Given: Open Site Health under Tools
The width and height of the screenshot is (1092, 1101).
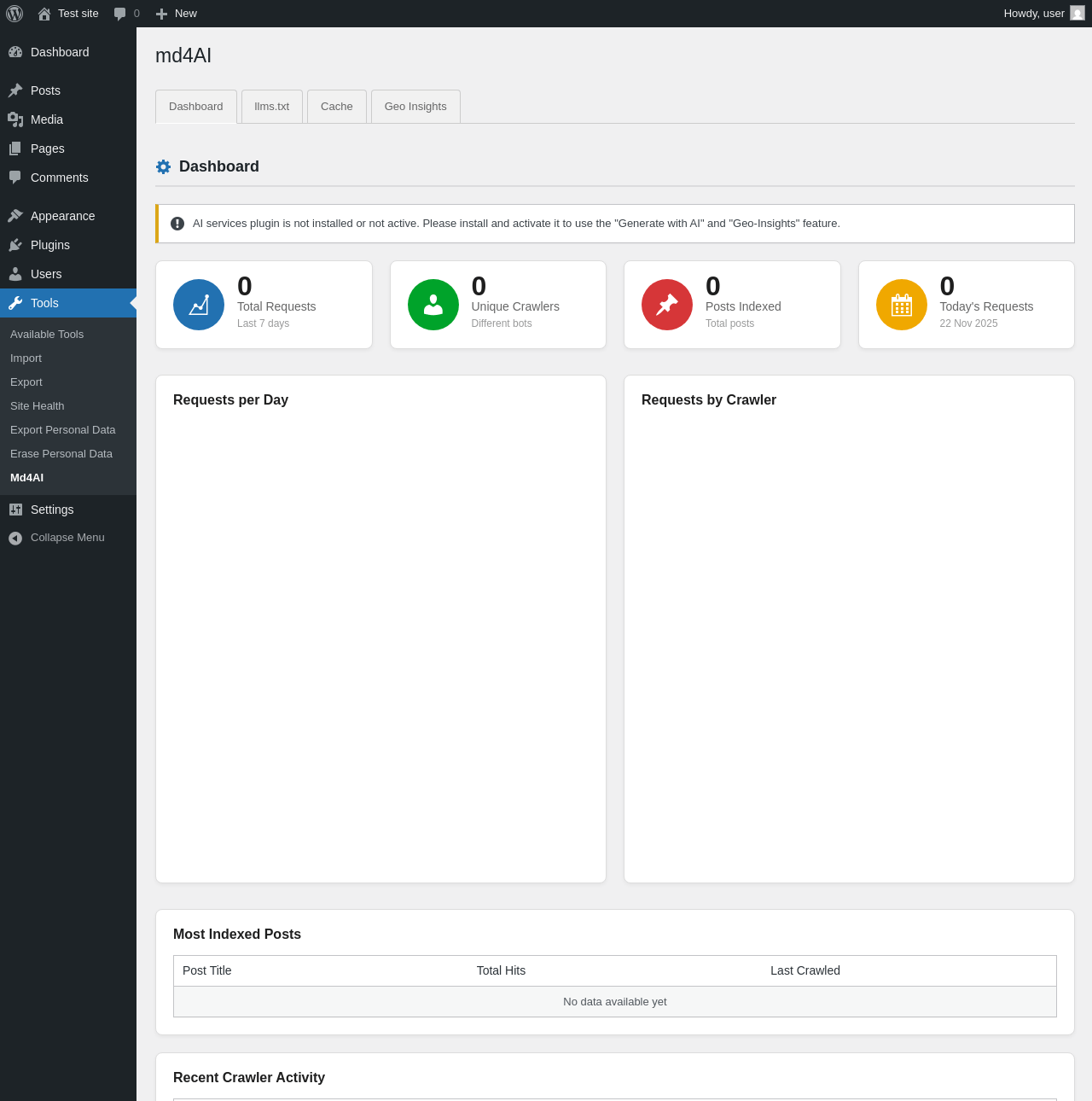Looking at the screenshot, I should pyautogui.click(x=38, y=406).
